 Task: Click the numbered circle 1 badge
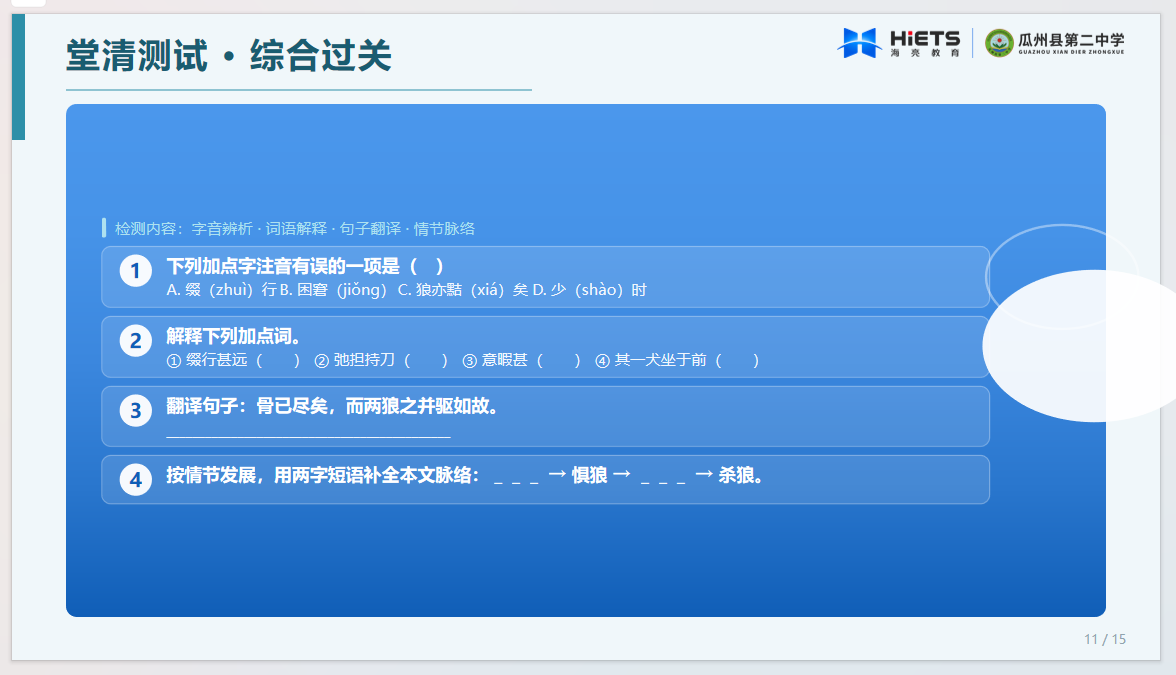pyautogui.click(x=136, y=271)
